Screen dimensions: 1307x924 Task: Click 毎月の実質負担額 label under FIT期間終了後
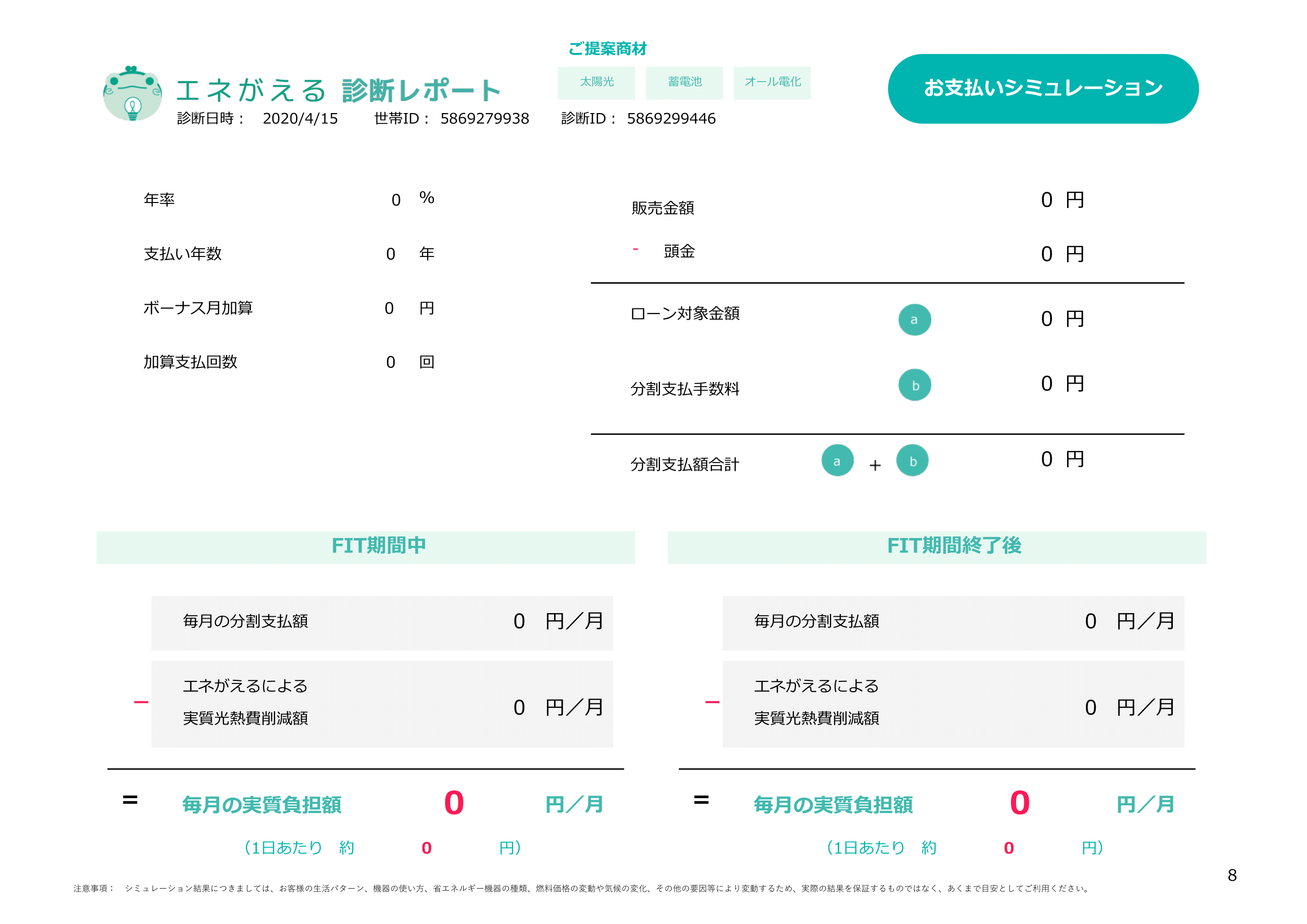pos(833,804)
